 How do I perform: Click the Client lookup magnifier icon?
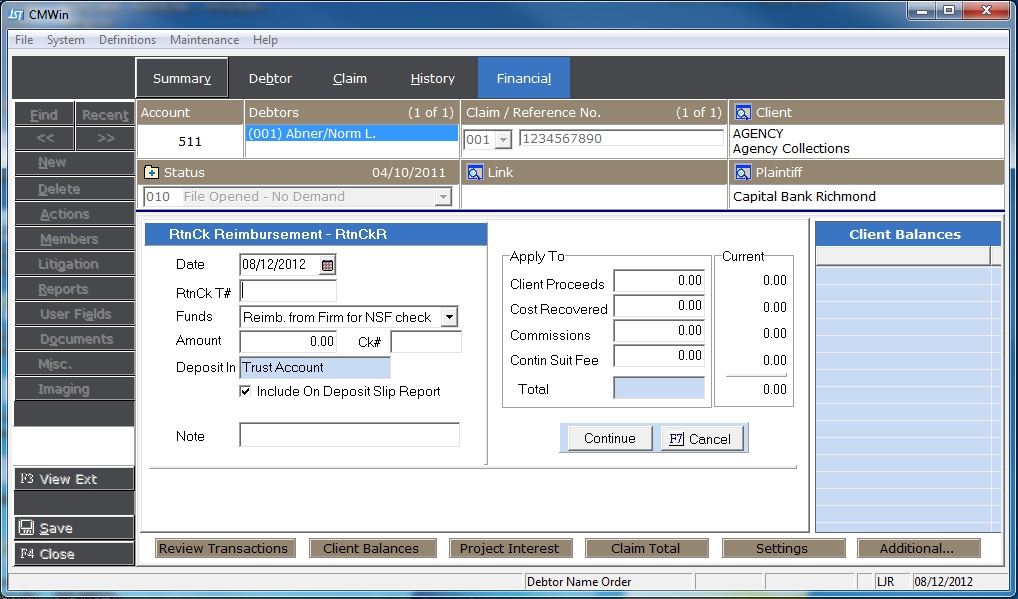(743, 113)
